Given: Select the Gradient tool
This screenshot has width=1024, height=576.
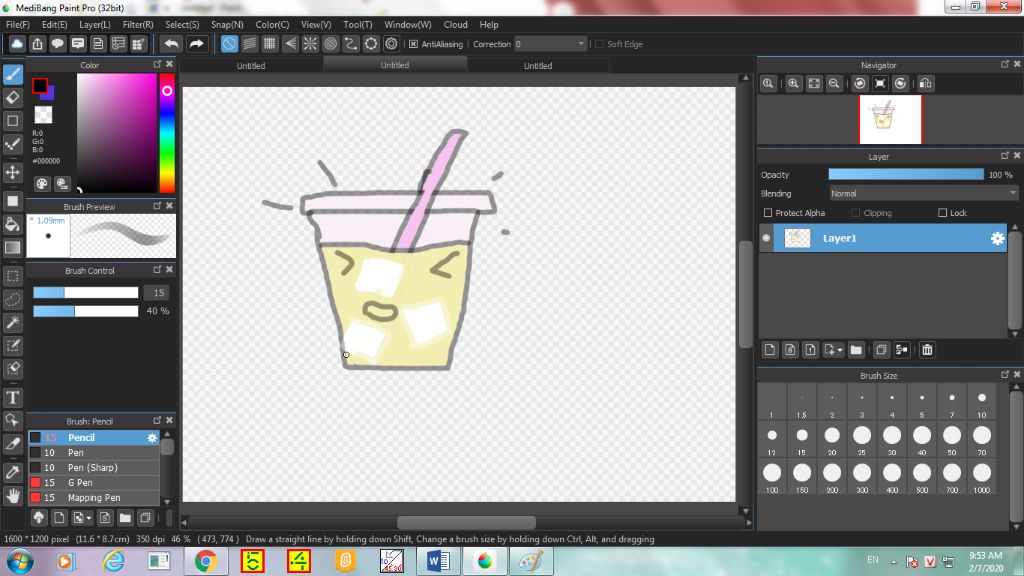Looking at the screenshot, I should pos(13,248).
